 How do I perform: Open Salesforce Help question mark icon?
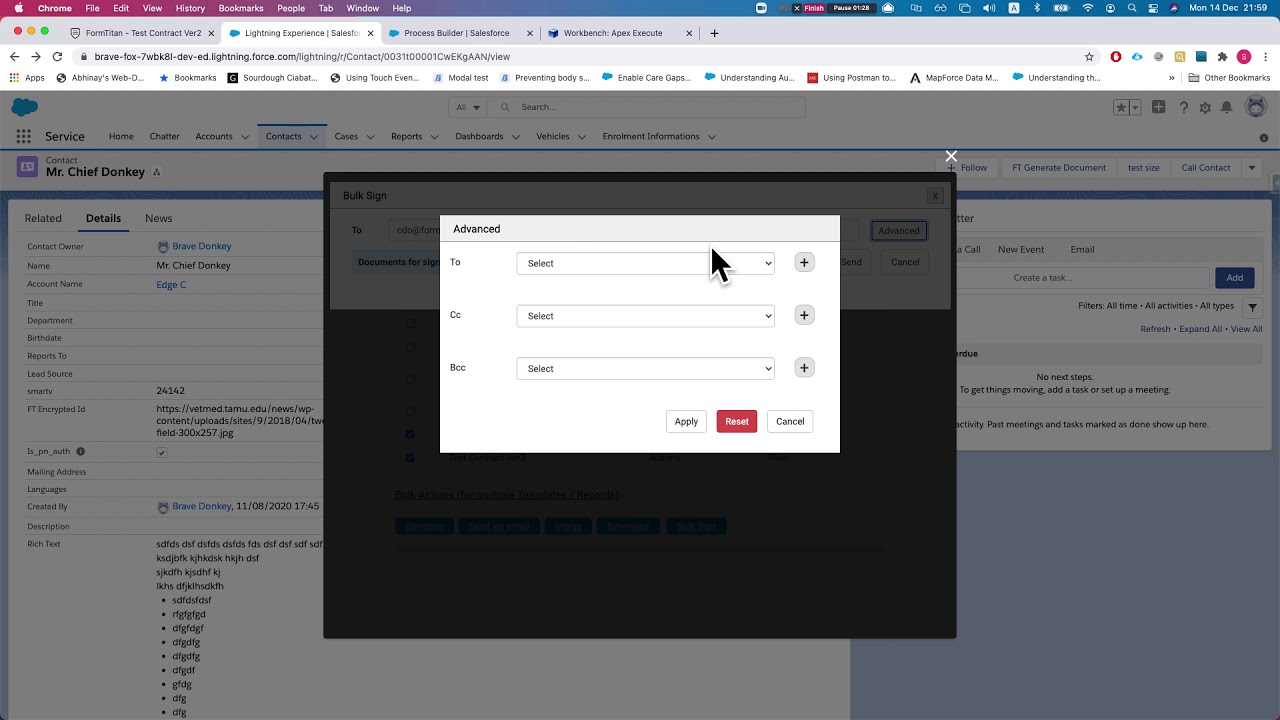pos(1184,107)
